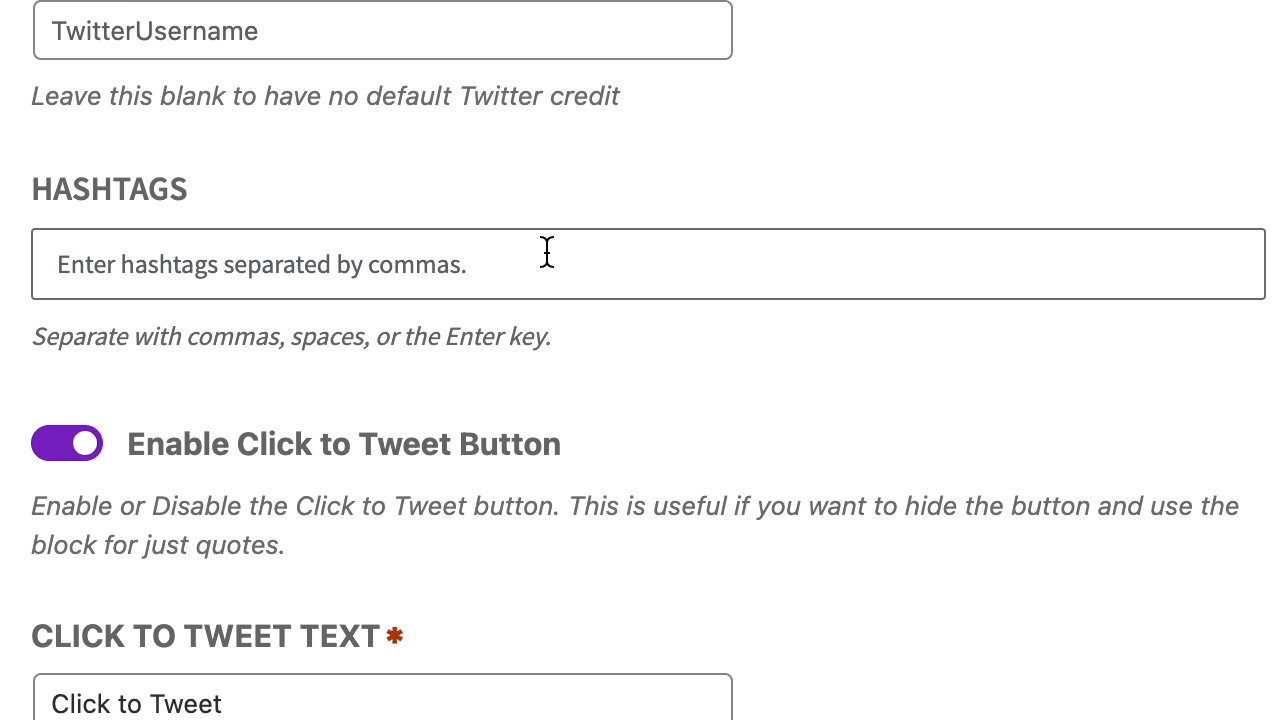Click the 'TwitterUsername' text in the top field

(155, 31)
